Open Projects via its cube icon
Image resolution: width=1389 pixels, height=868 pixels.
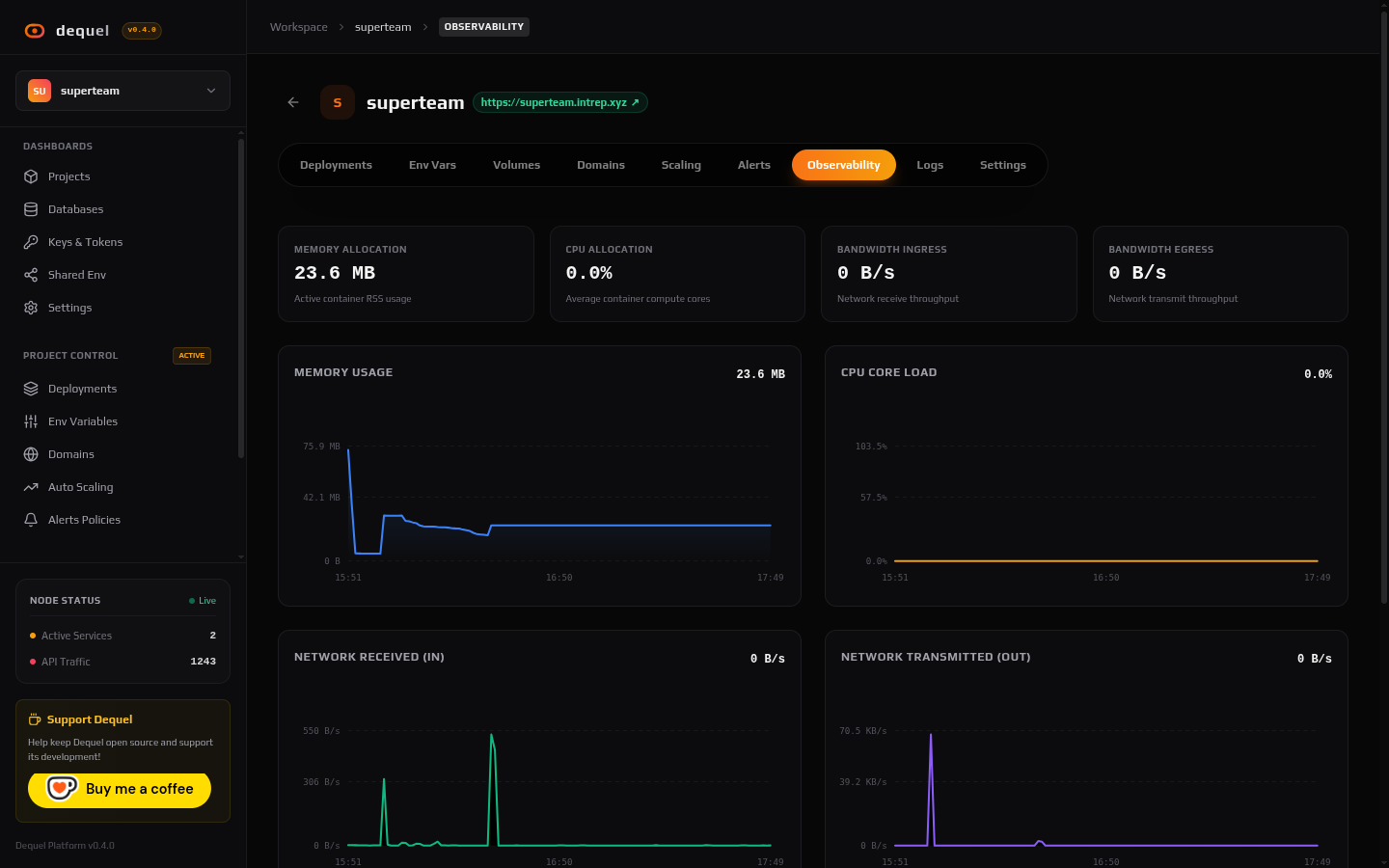(31, 176)
